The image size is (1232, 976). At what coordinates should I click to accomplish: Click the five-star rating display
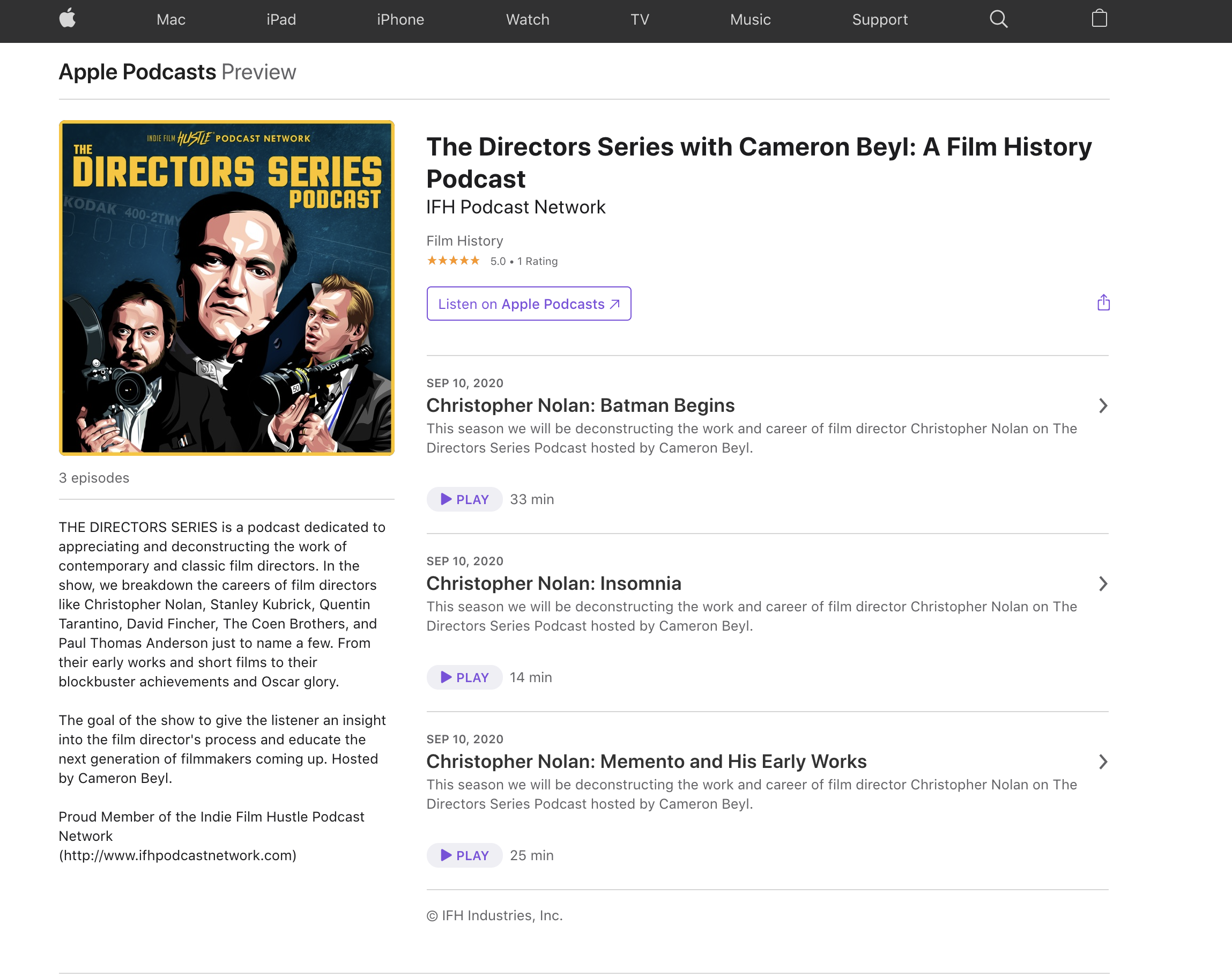(x=453, y=261)
